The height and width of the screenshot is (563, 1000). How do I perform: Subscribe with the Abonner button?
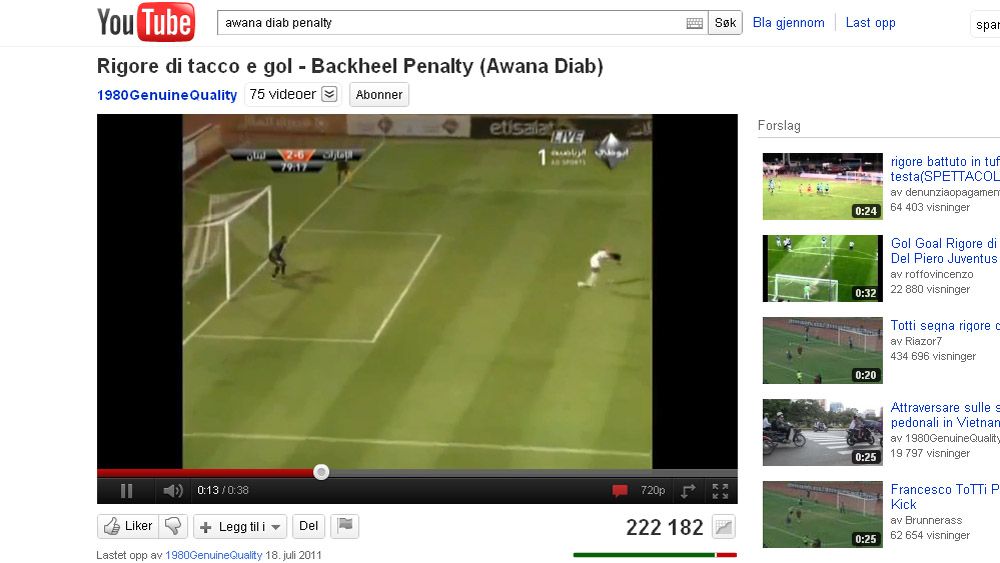pyautogui.click(x=379, y=94)
